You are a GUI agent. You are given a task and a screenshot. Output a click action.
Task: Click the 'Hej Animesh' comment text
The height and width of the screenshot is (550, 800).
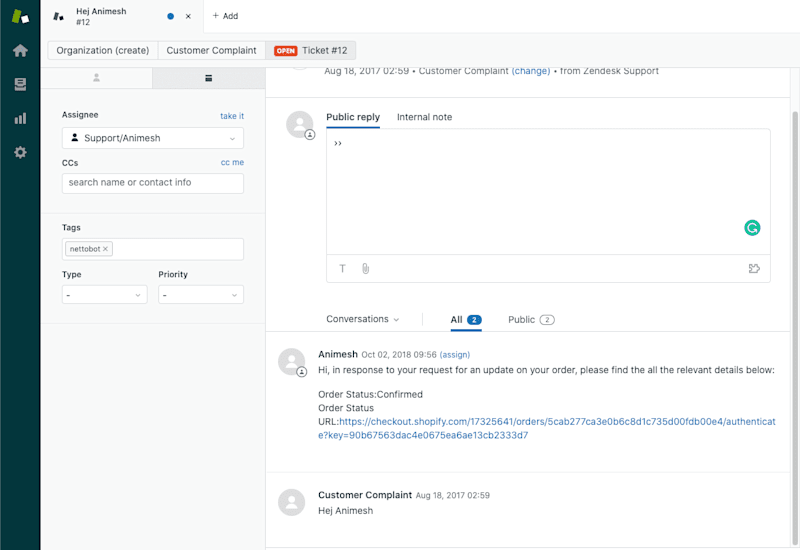pyautogui.click(x=345, y=511)
